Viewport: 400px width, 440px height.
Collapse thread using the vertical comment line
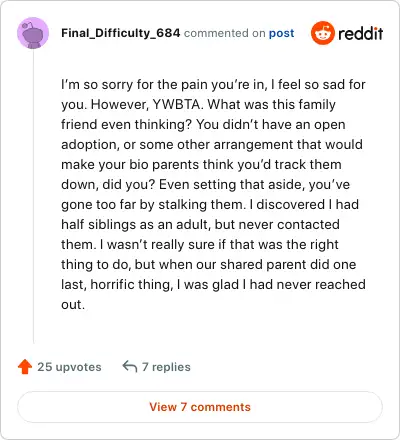click(33, 197)
